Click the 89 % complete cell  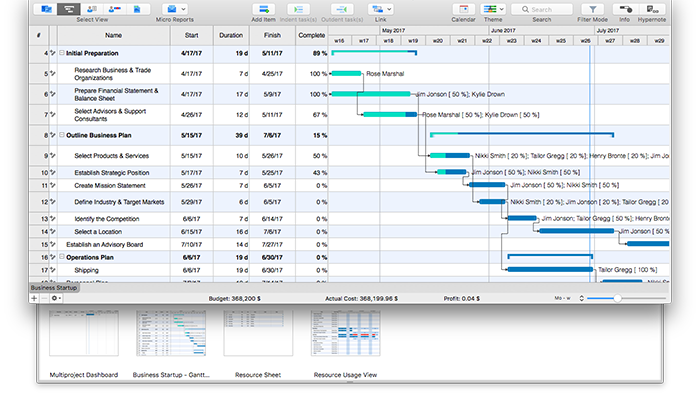[311, 54]
